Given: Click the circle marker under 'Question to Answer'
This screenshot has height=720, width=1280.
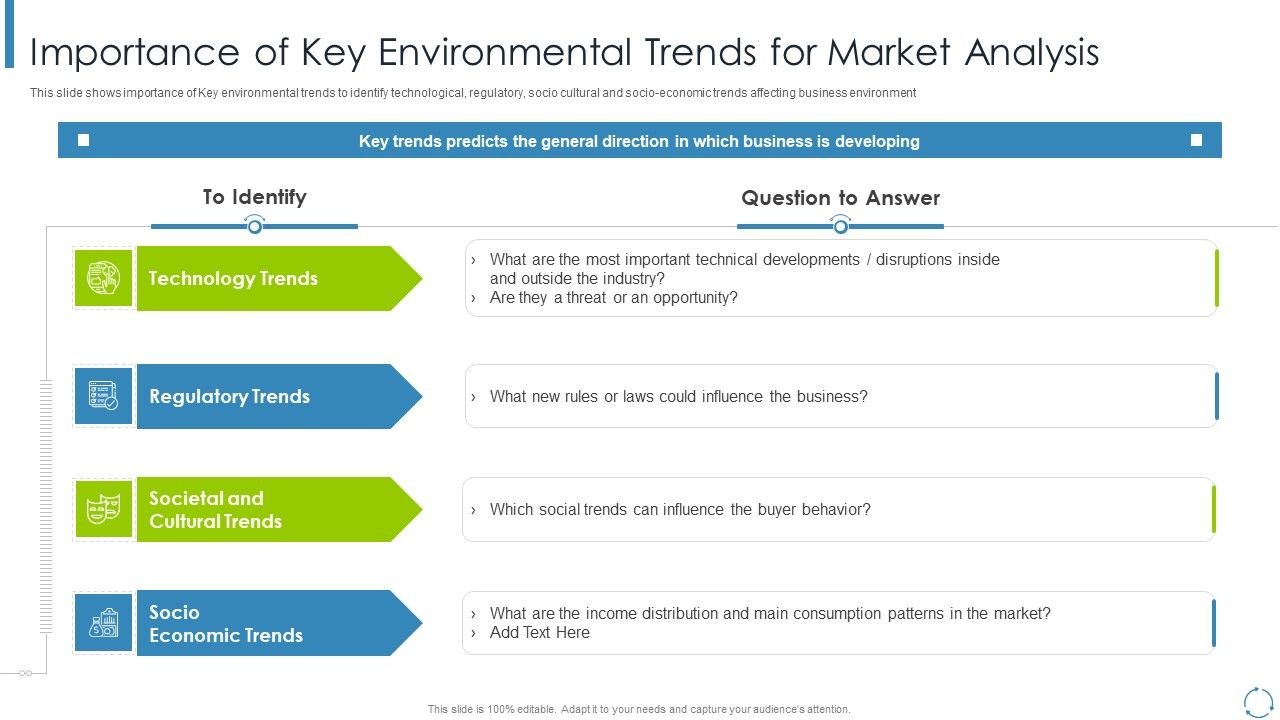Looking at the screenshot, I should [x=841, y=227].
